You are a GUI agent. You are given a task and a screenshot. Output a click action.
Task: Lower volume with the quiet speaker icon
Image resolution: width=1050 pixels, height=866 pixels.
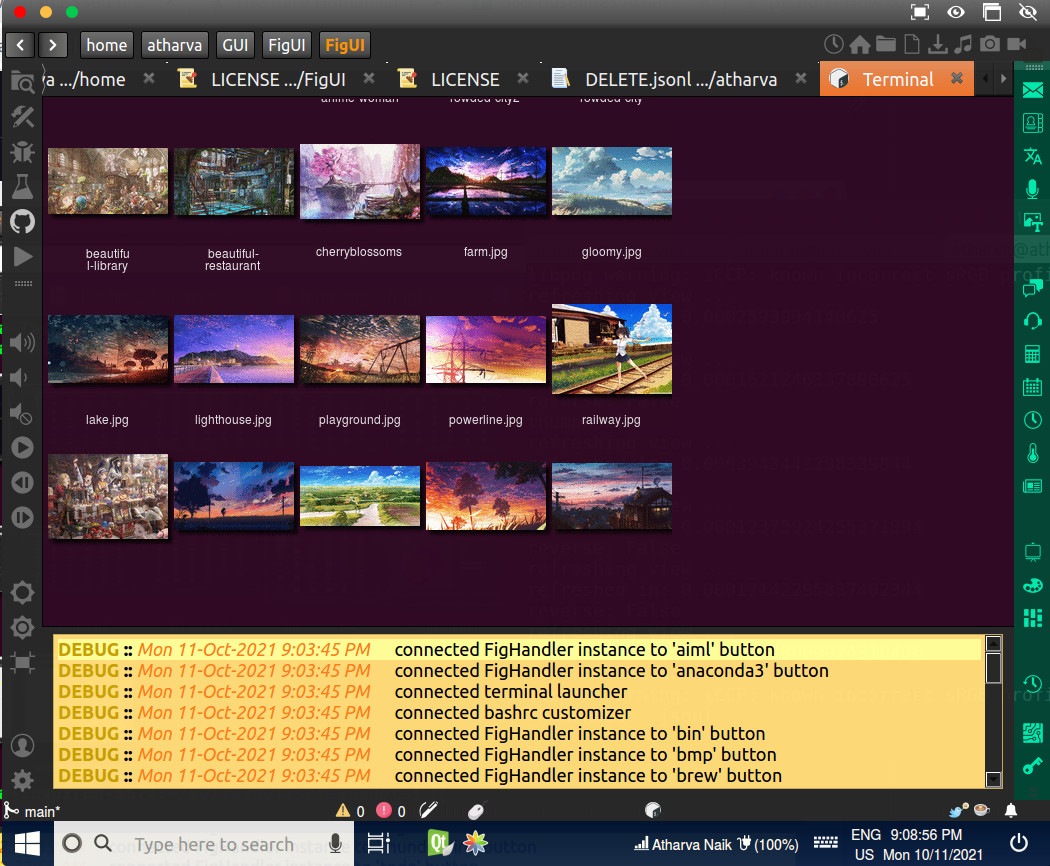tap(19, 378)
